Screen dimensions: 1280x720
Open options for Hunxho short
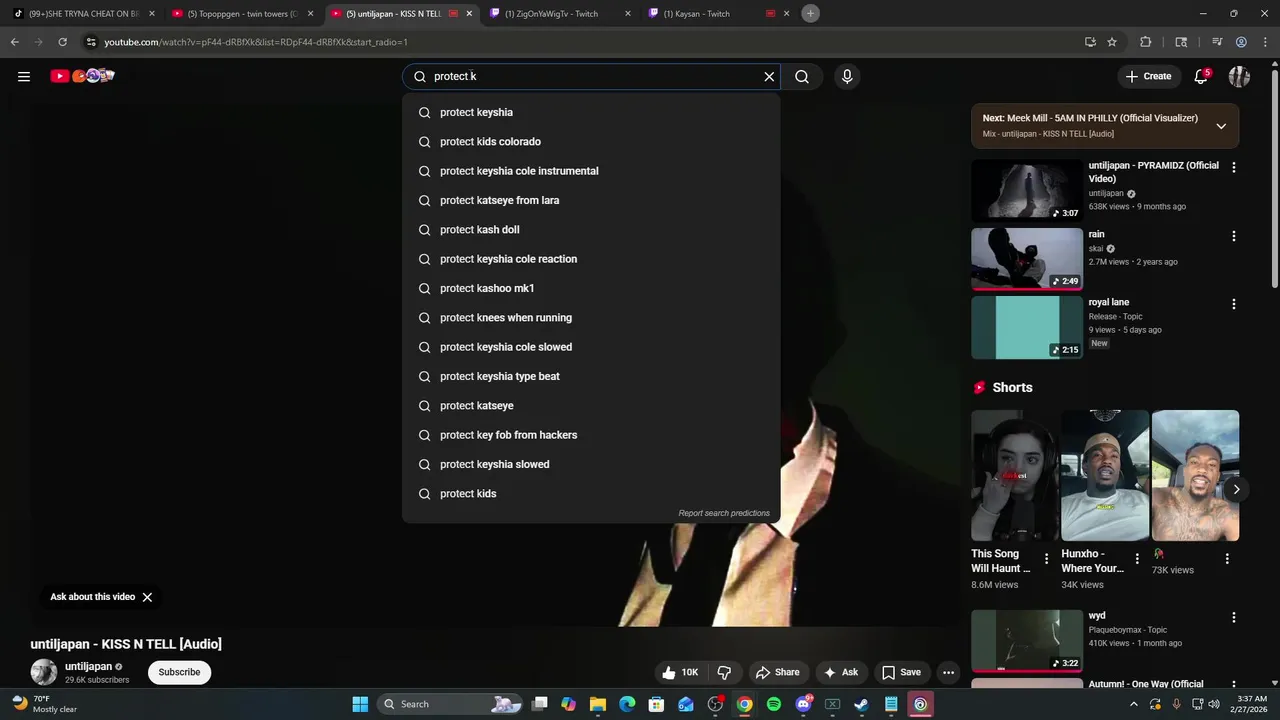coord(1136,559)
